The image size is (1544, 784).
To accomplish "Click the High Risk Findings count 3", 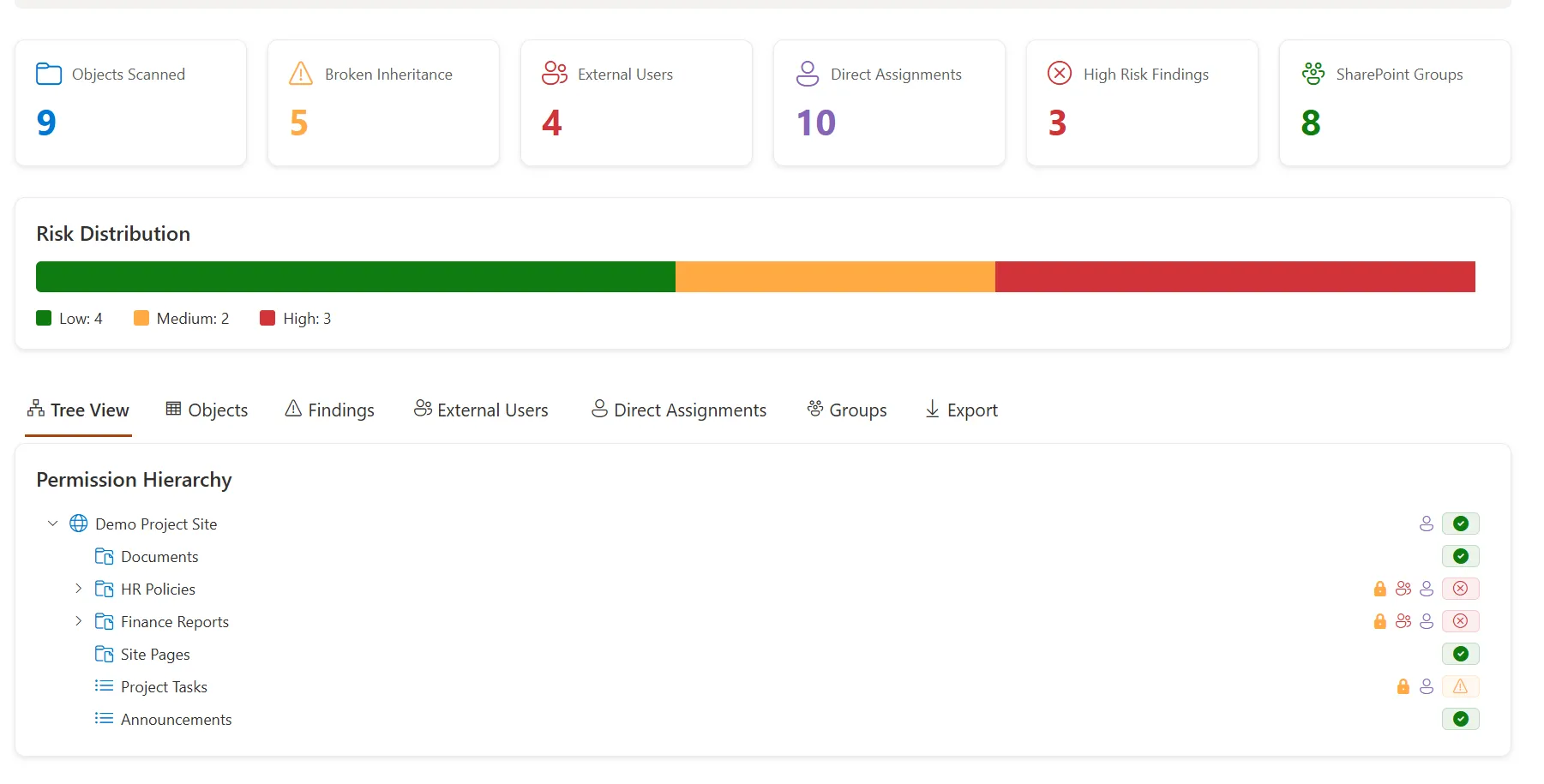I will (1058, 123).
